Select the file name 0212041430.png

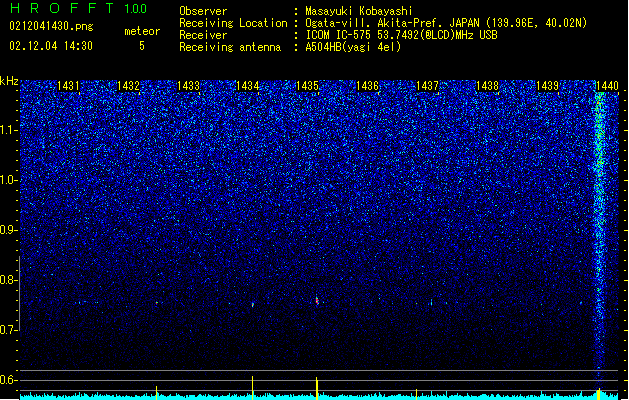51,26
